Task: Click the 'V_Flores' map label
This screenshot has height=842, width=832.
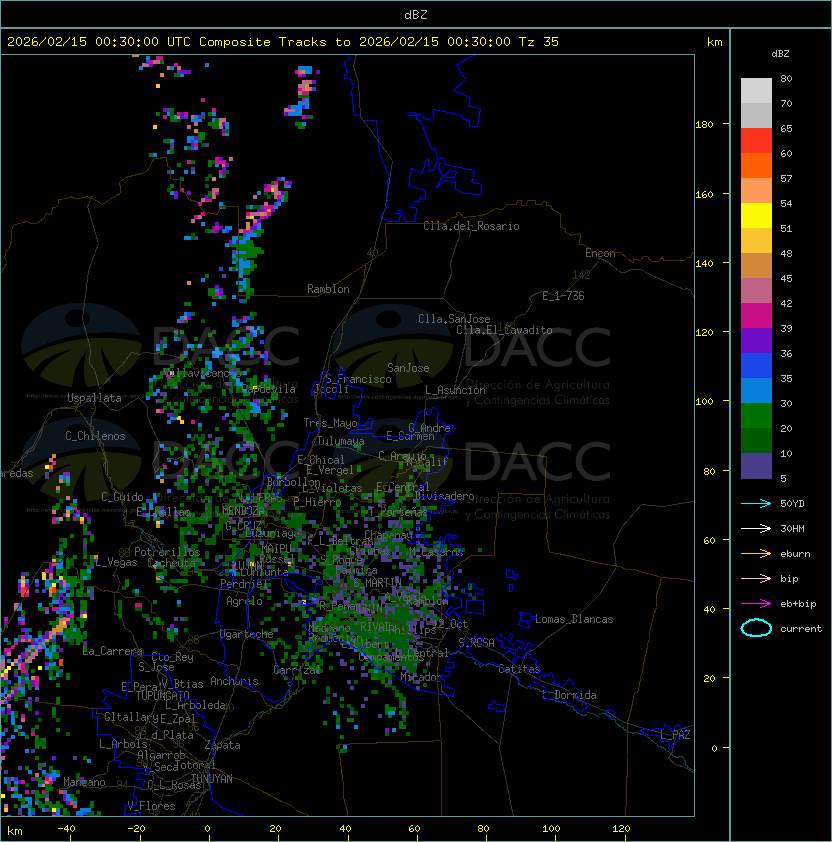Action: click(x=151, y=806)
